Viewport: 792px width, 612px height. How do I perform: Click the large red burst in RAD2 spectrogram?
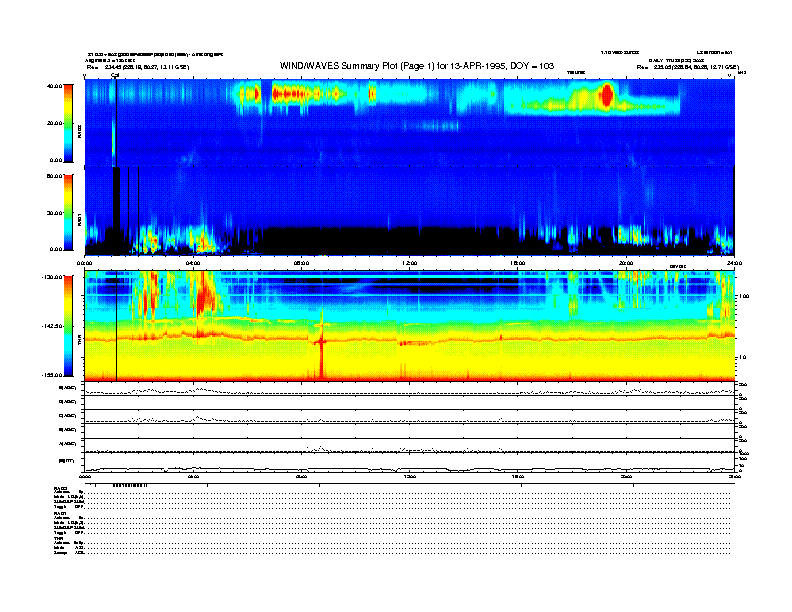(607, 95)
